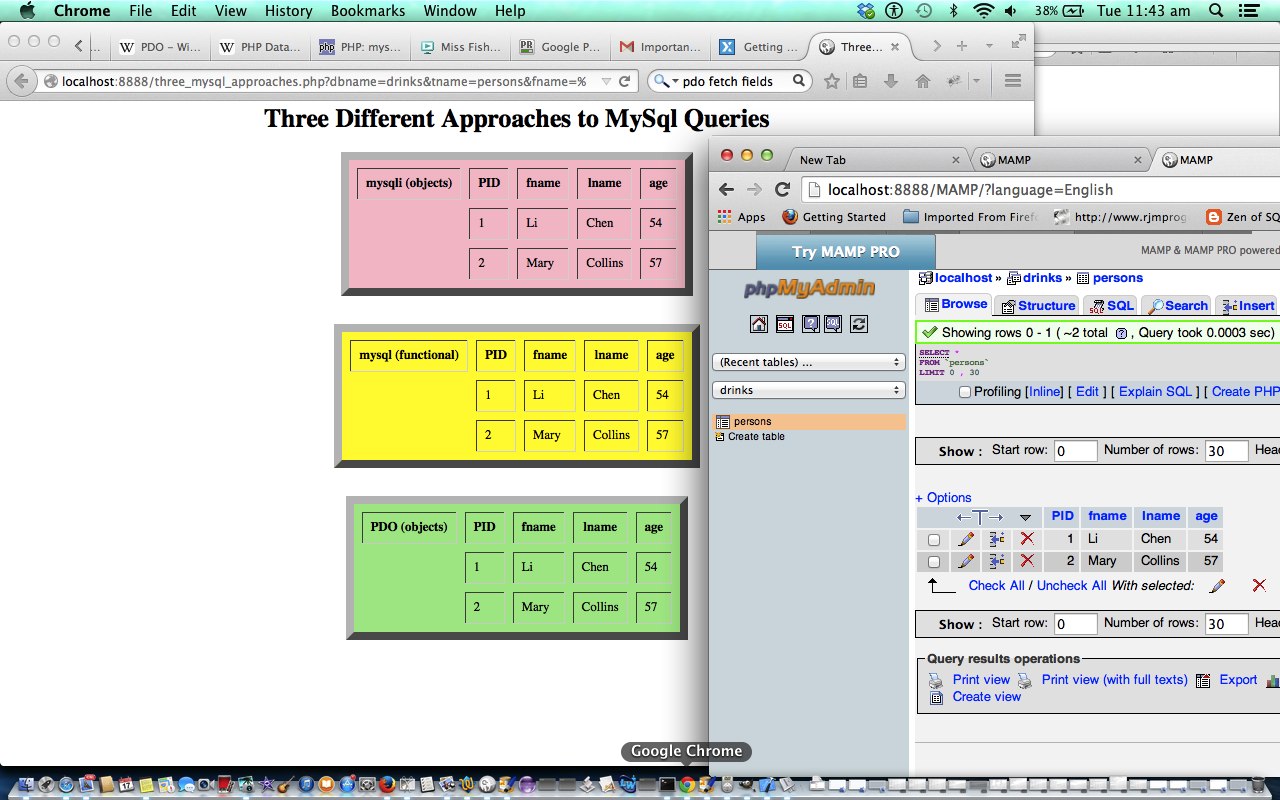Open the Firefox bookmarks list icon
The height and width of the screenshot is (800, 1280).
860,81
